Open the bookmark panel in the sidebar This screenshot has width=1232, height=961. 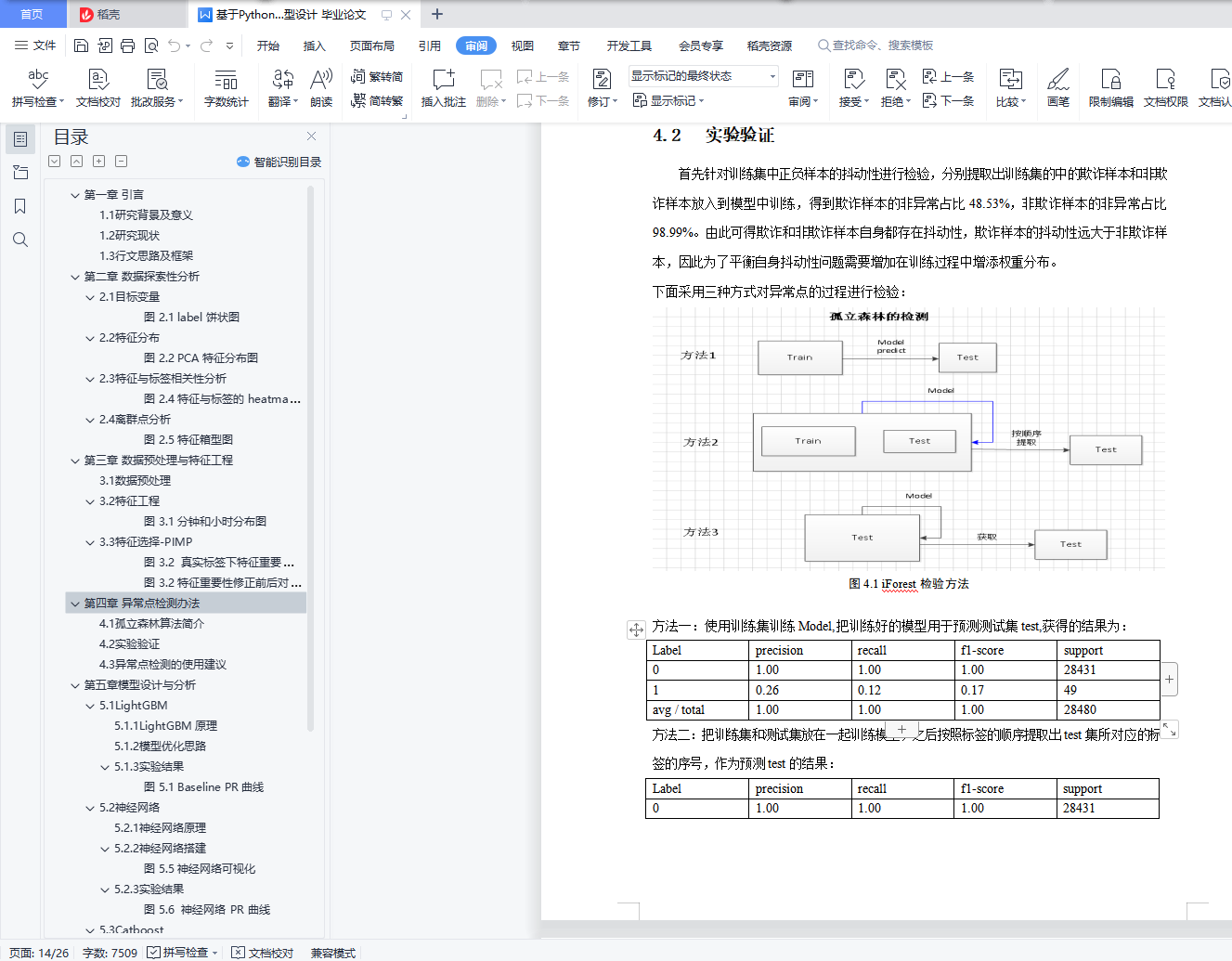point(19,205)
